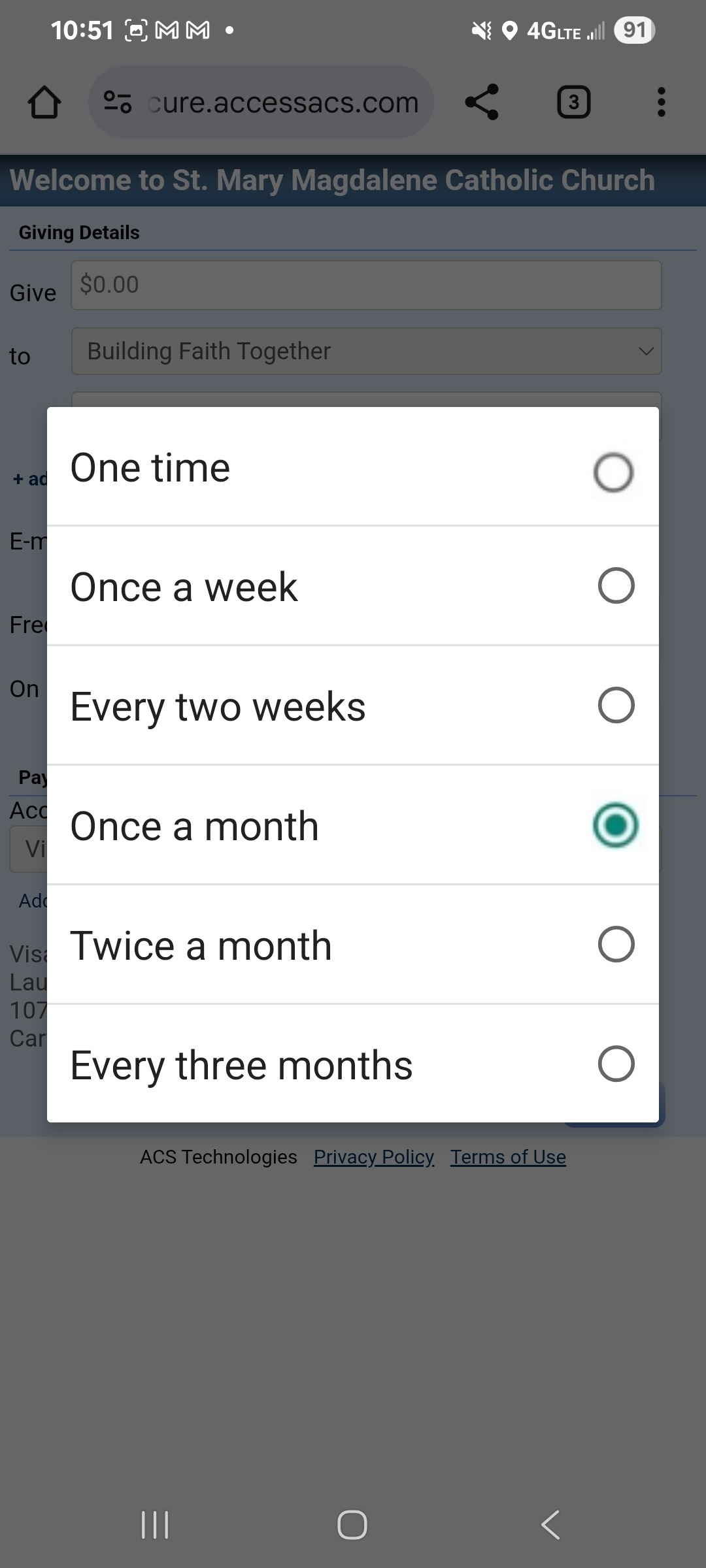Open site settings icon in address bar
Viewport: 706px width, 1568px height.
[118, 102]
